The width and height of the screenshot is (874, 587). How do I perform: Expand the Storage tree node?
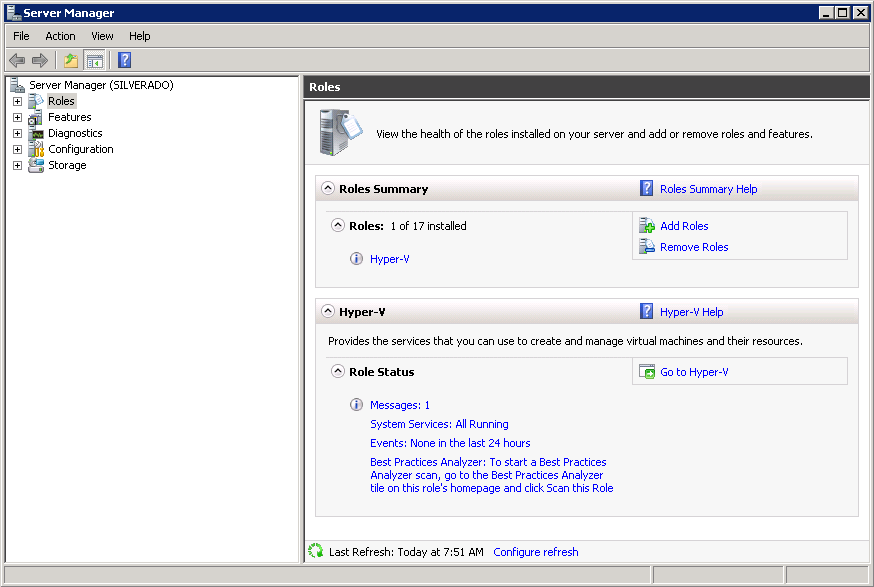[17, 166]
